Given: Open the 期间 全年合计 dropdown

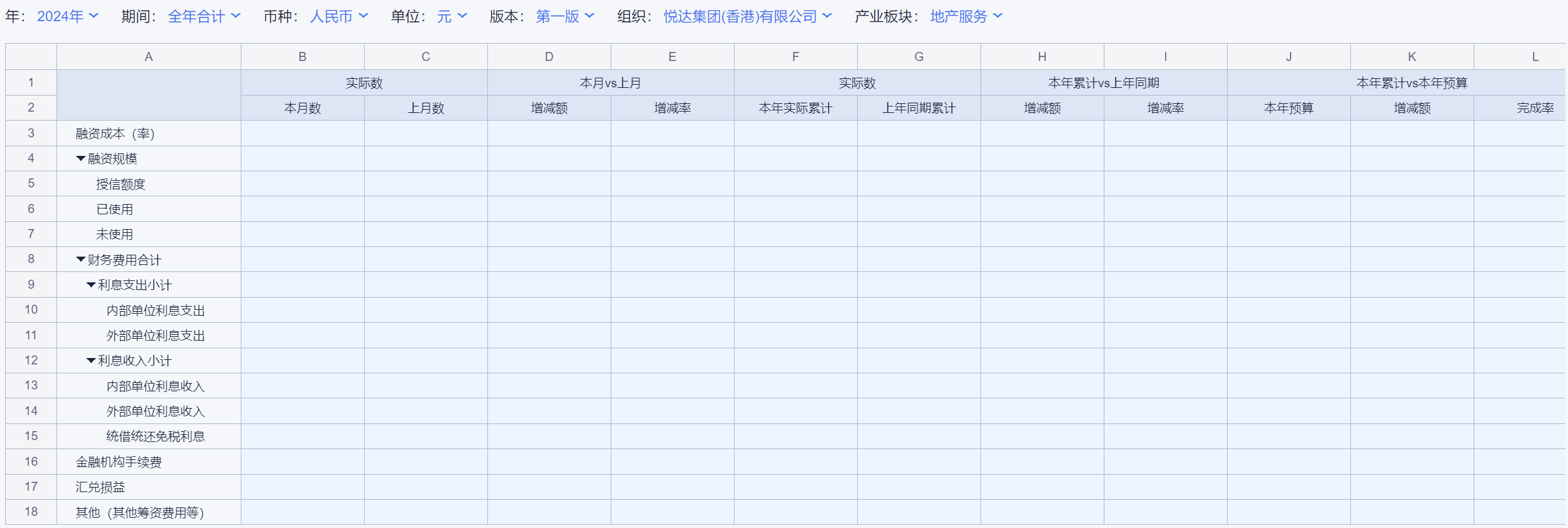Looking at the screenshot, I should click(x=204, y=17).
